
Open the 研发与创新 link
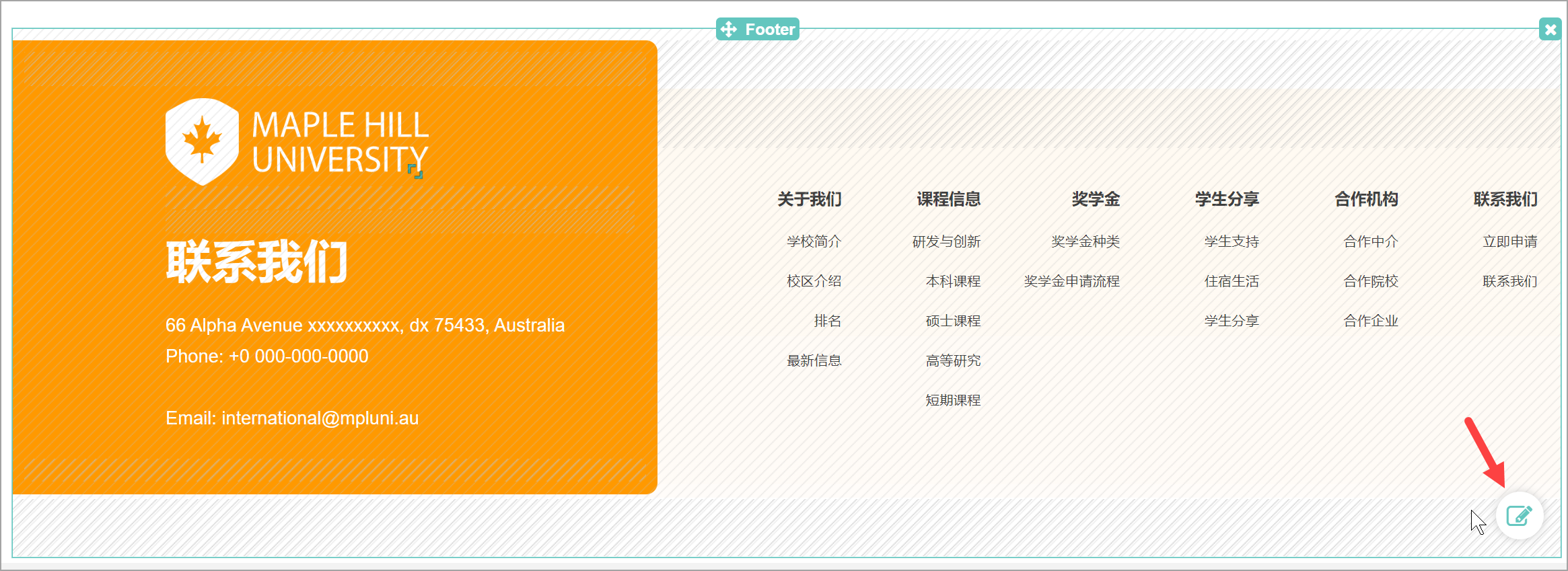(x=946, y=241)
